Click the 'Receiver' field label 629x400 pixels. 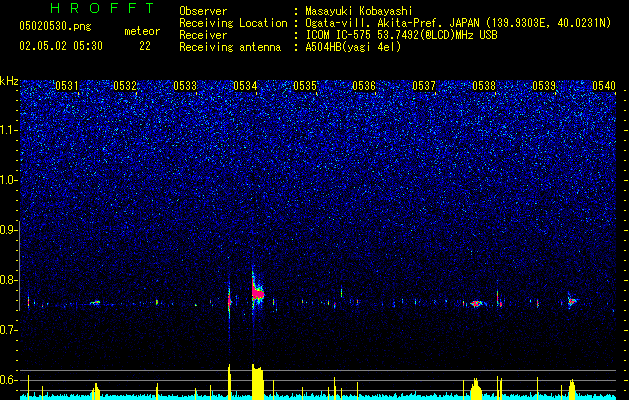tap(203, 35)
